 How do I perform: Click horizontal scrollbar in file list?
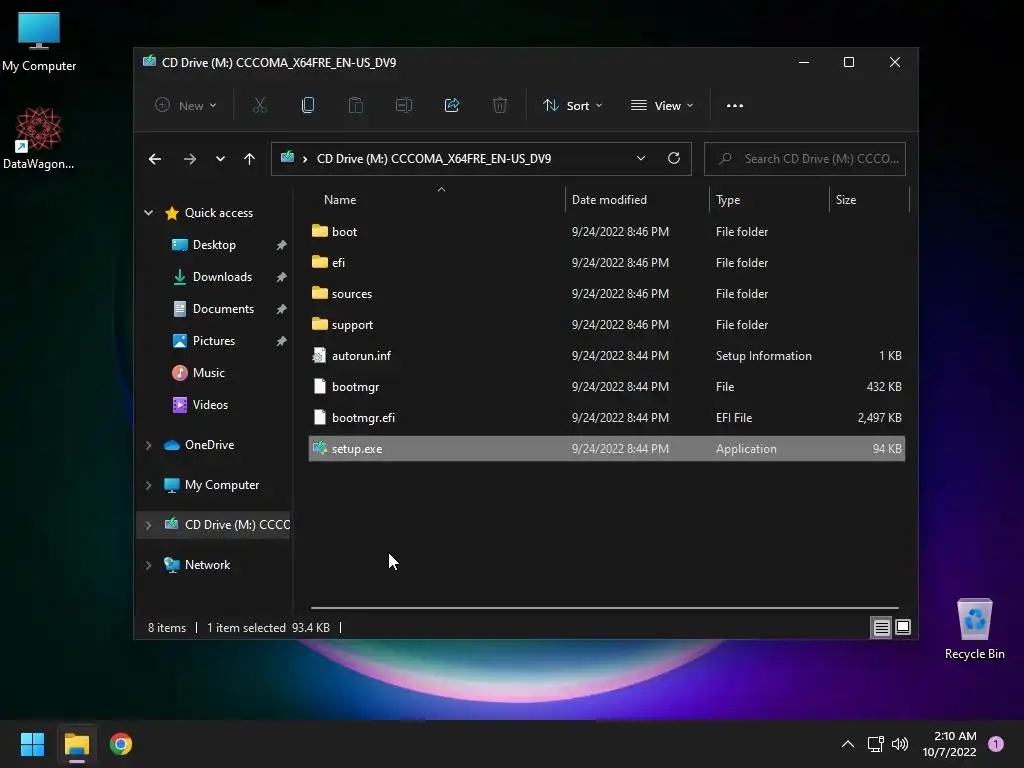click(605, 608)
